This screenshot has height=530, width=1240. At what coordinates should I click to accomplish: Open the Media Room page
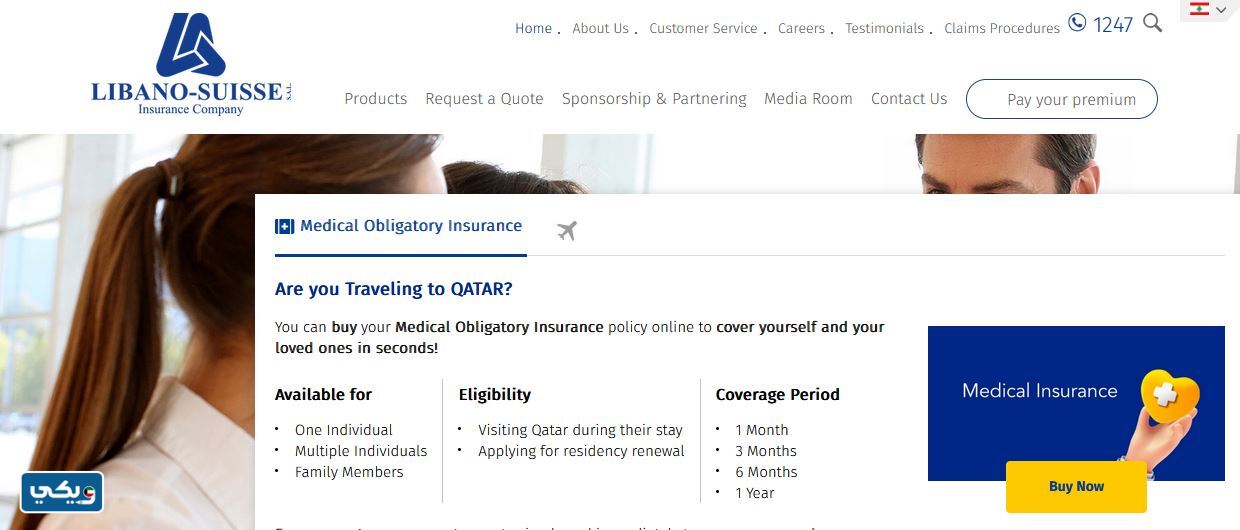click(808, 99)
